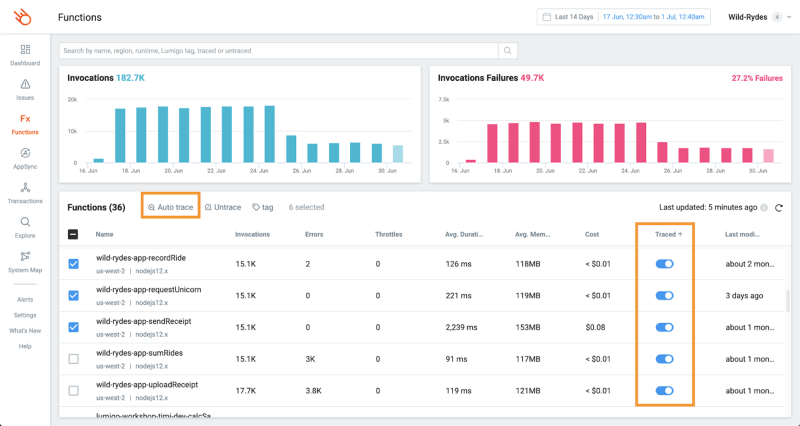Click the 2,239 ms duration value
Image resolution: width=800 pixels, height=426 pixels.
tap(461, 327)
